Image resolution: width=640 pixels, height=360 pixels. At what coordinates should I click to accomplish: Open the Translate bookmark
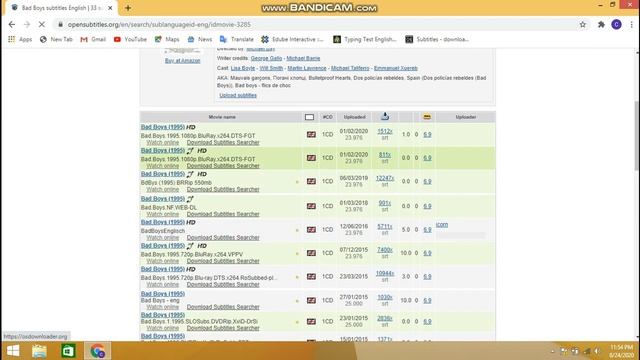[x=237, y=39]
